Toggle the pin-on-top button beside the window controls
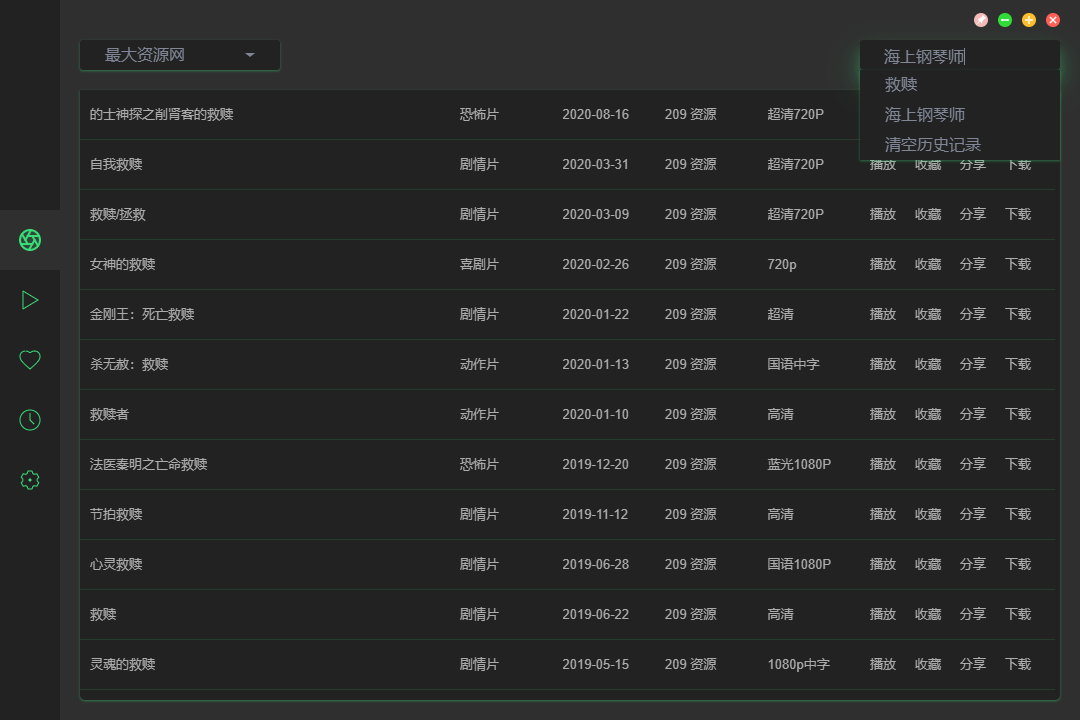Screen dimensions: 1080x720 (981, 20)
